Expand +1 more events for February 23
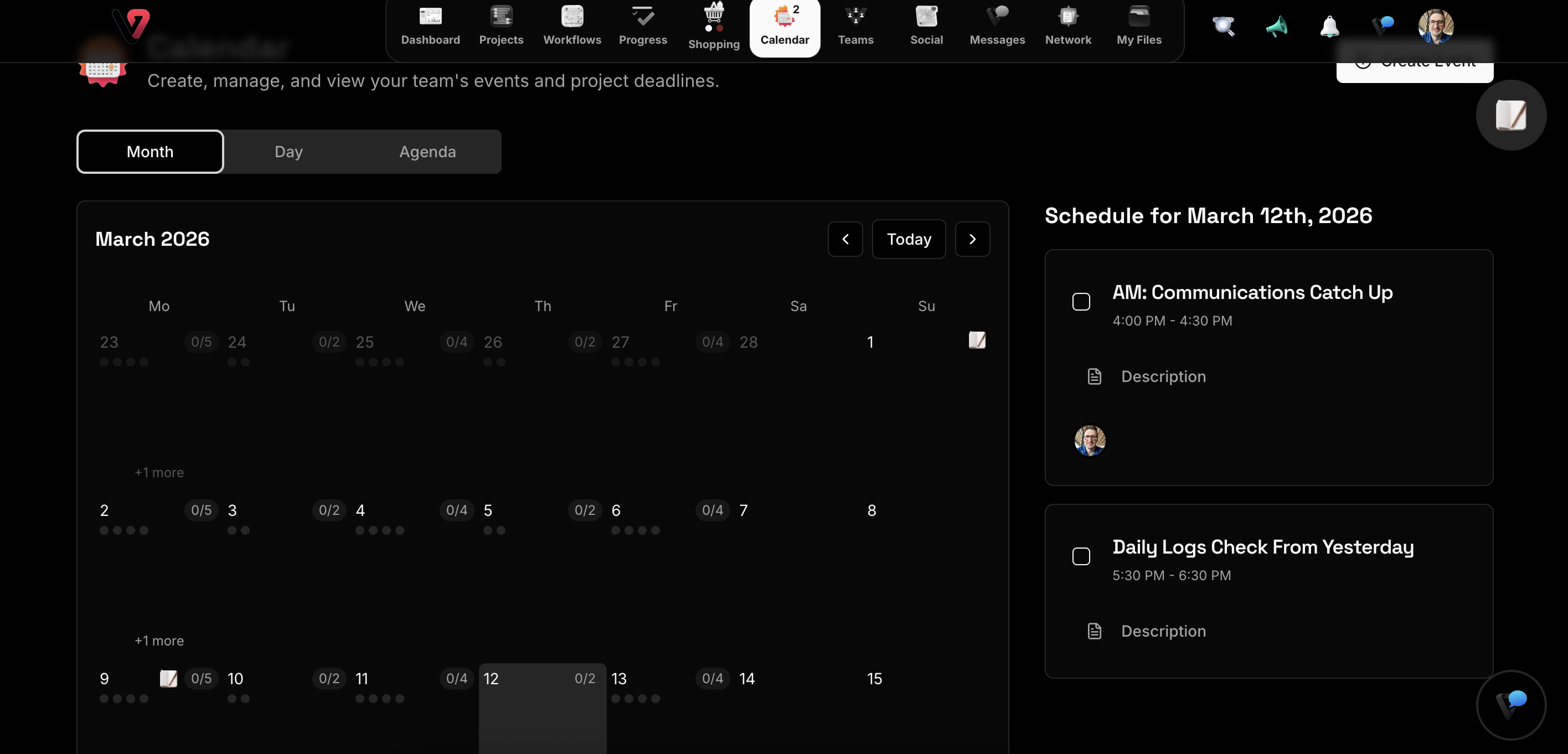The image size is (1568, 754). 159,473
